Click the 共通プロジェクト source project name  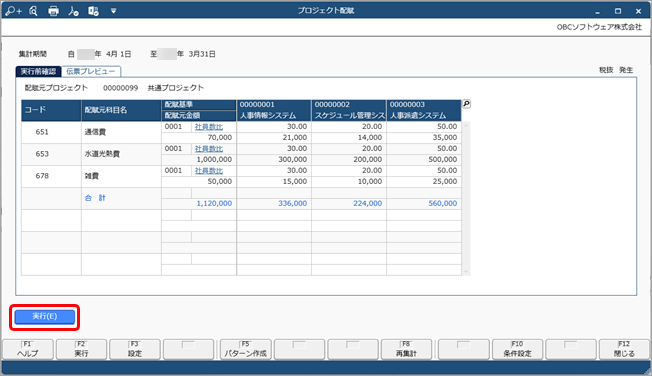175,88
